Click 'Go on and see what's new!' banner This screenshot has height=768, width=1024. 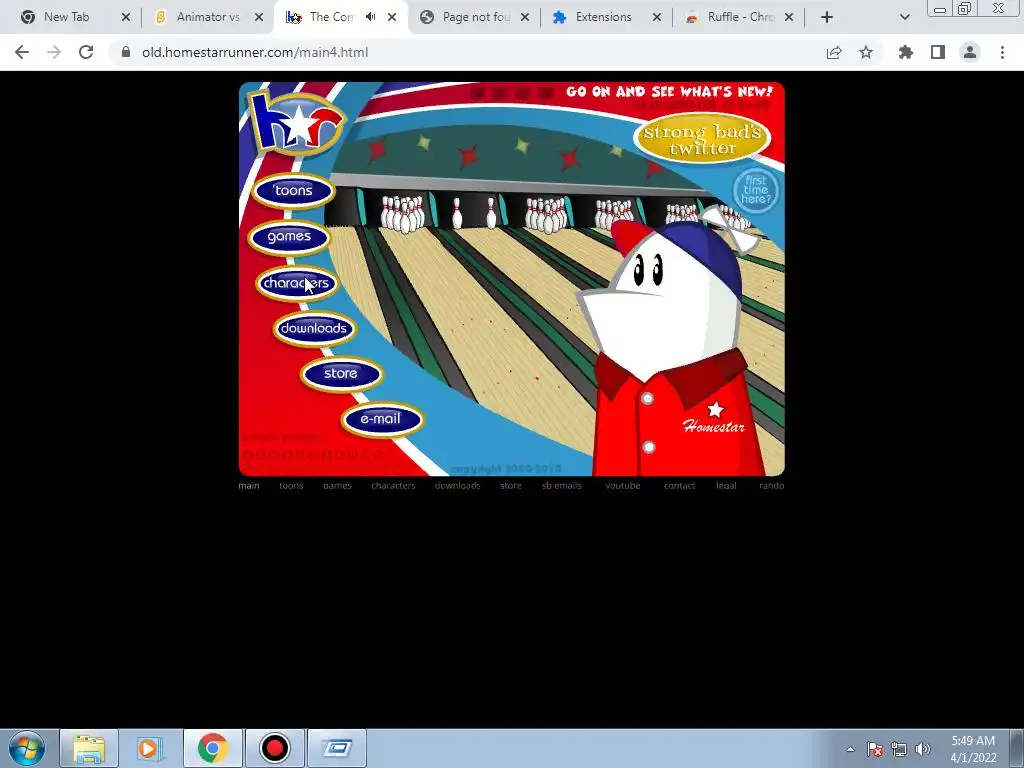[669, 91]
